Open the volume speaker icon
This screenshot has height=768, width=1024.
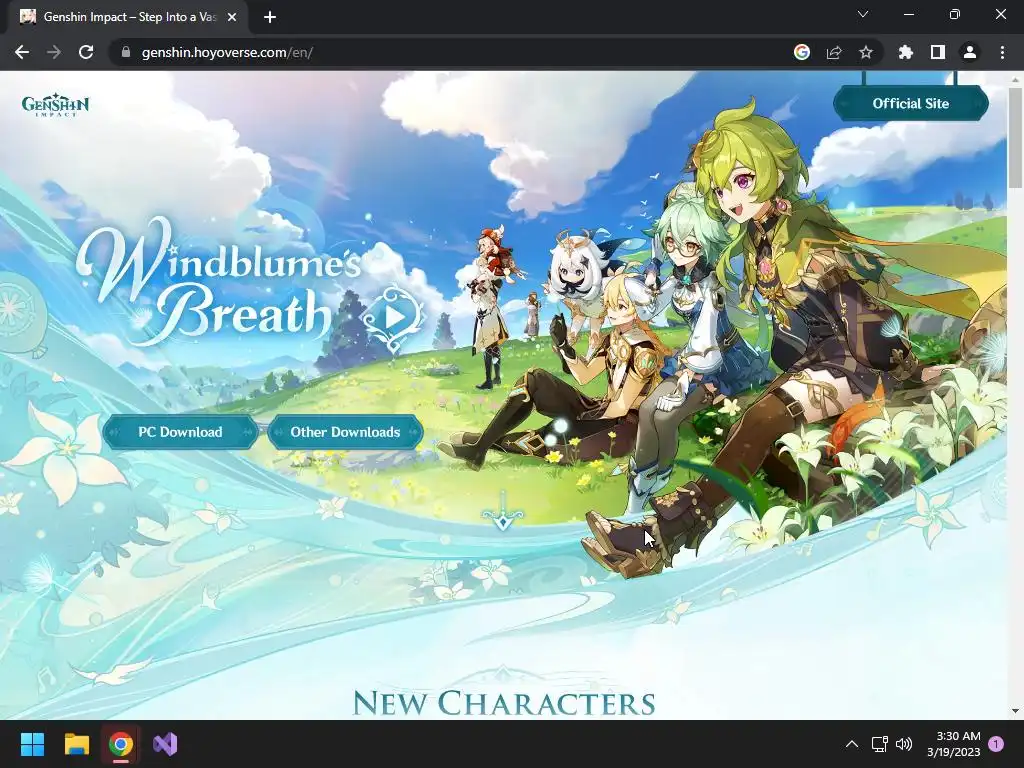pyautogui.click(x=904, y=744)
